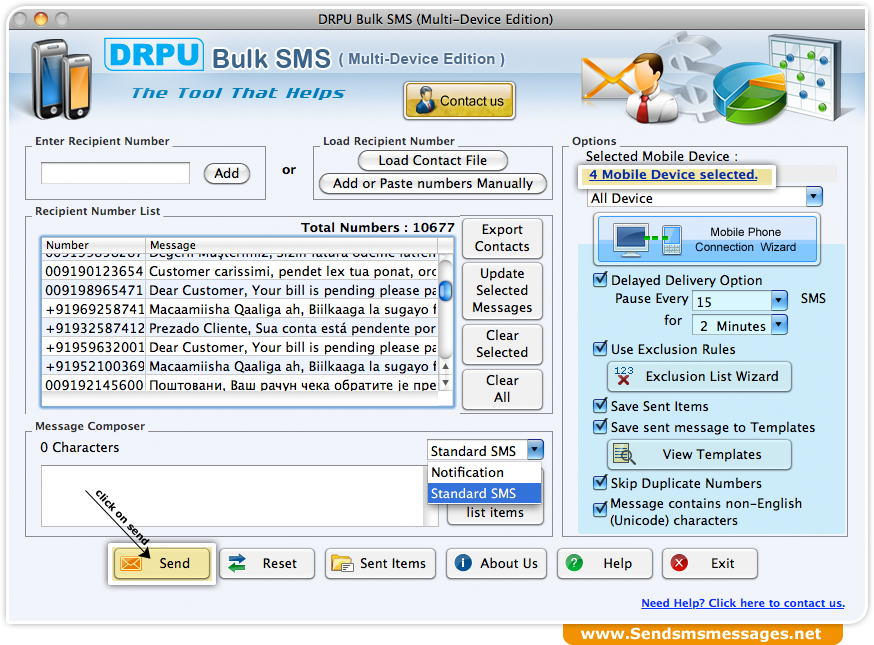Image resolution: width=874 pixels, height=645 pixels.
Task: Select row with number 009190123654
Action: point(240,271)
